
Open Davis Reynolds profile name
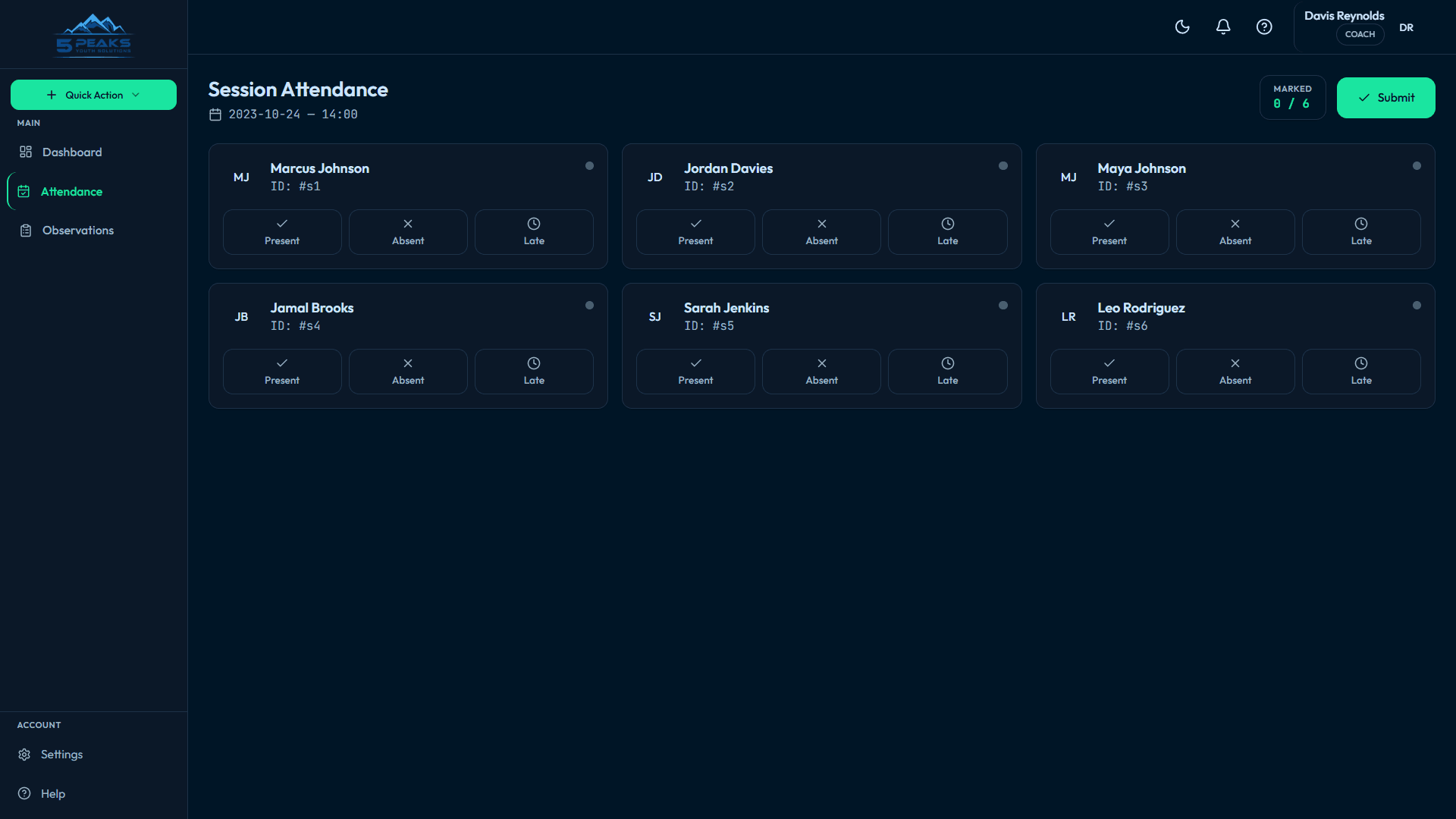coord(1344,16)
